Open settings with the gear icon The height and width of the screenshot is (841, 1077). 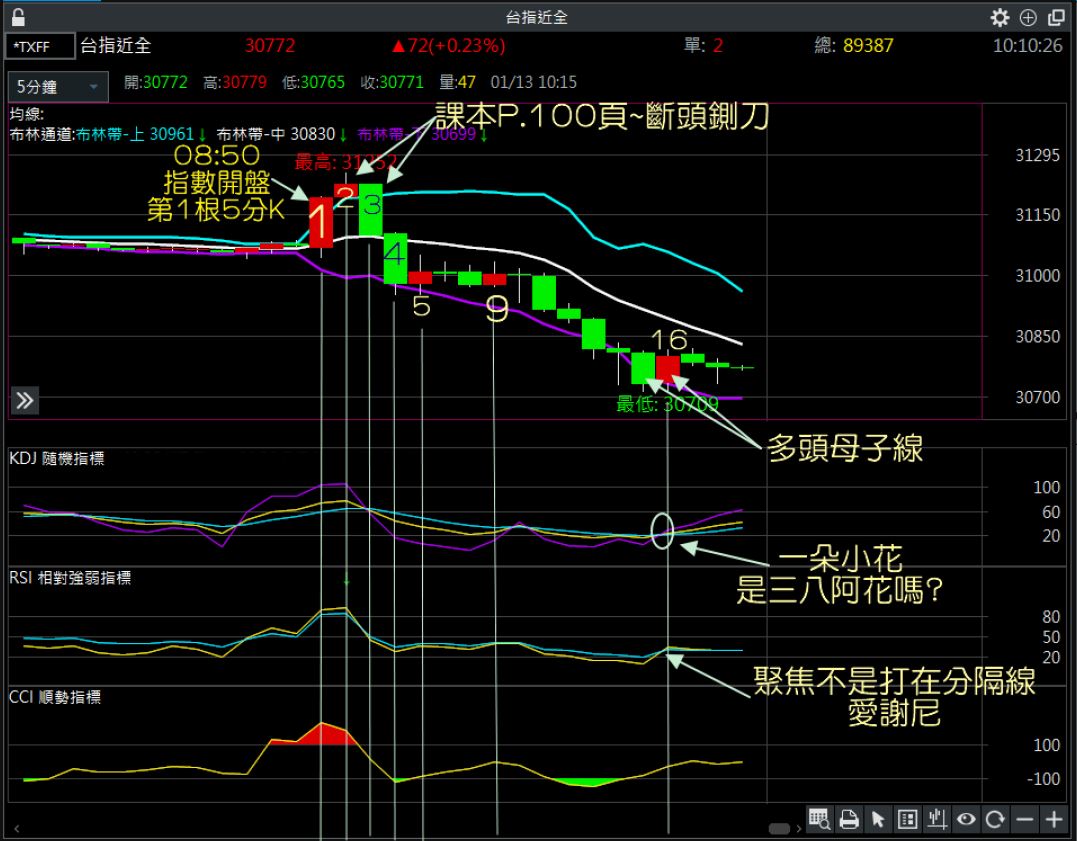tap(999, 17)
